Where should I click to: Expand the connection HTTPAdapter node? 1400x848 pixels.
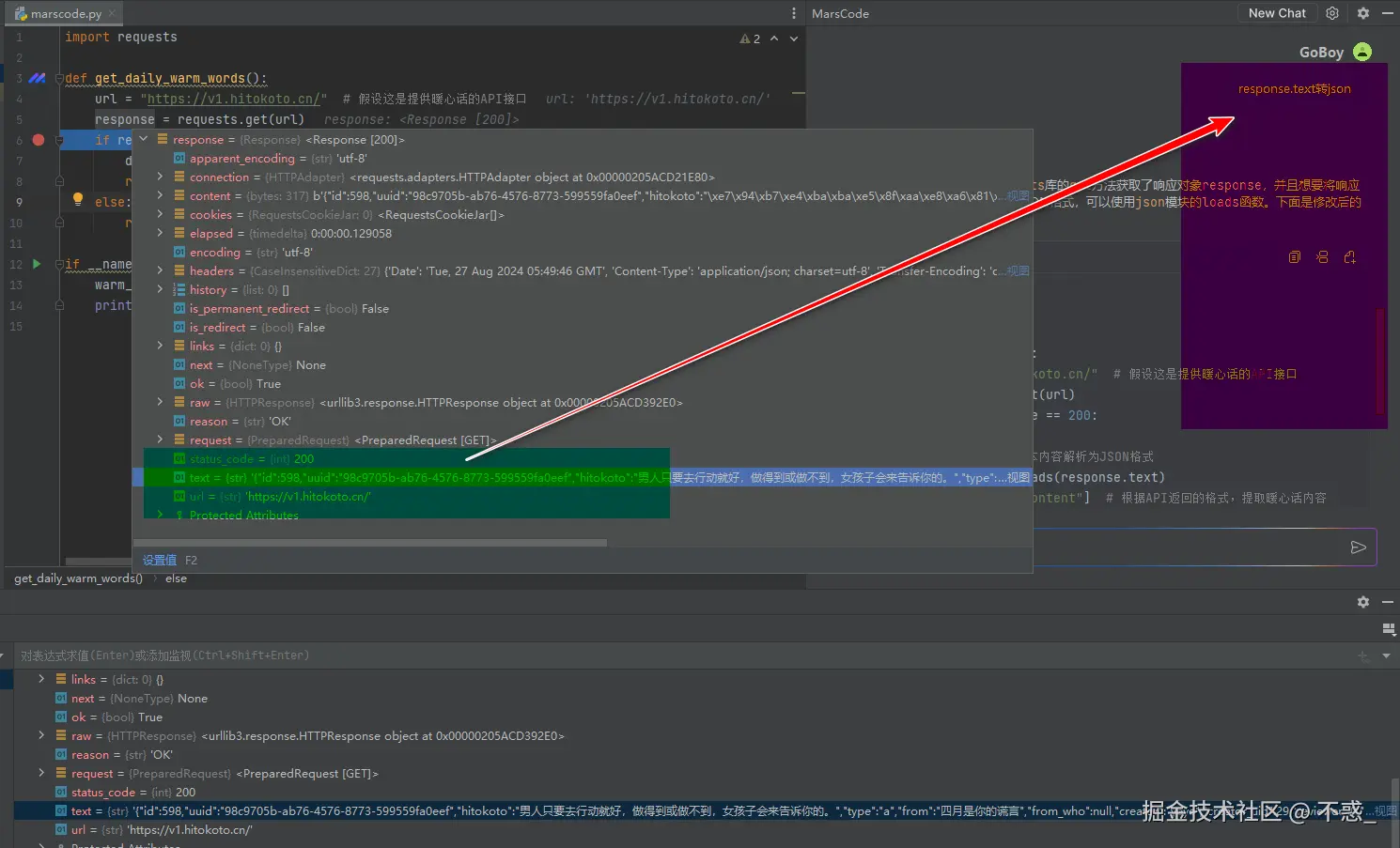point(160,177)
